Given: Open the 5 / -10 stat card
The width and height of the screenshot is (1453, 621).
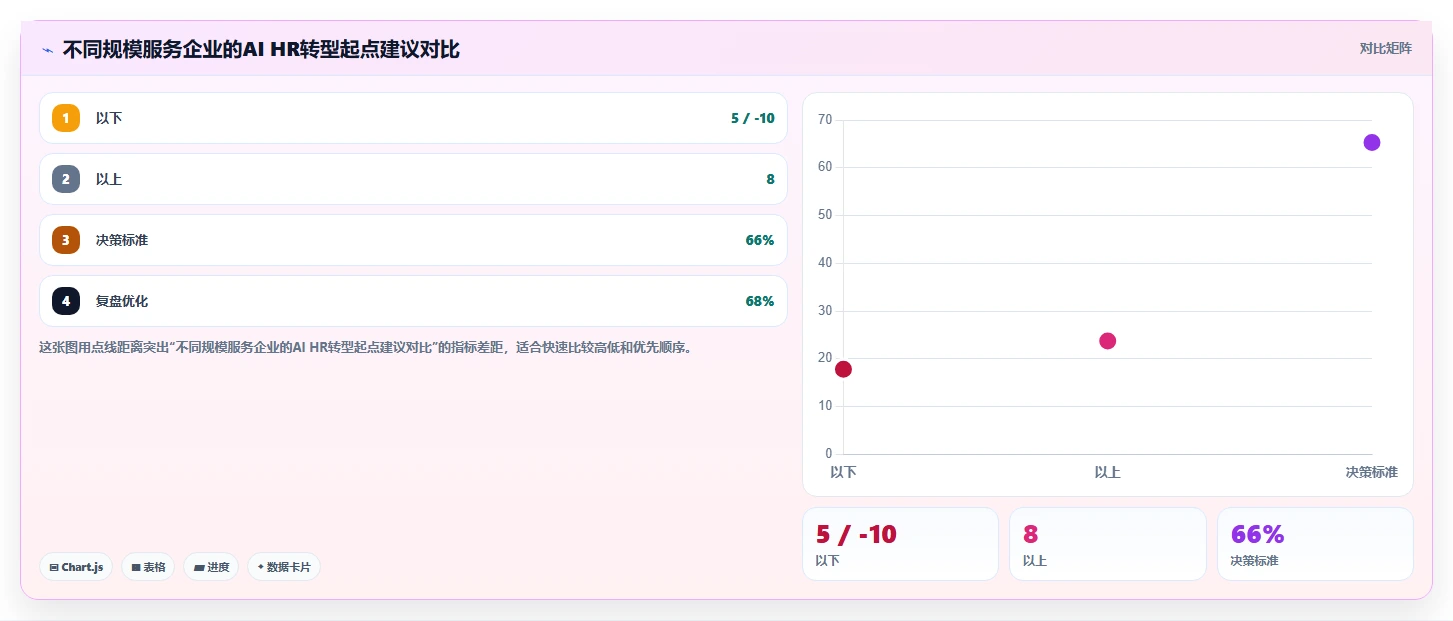Looking at the screenshot, I should 900,544.
